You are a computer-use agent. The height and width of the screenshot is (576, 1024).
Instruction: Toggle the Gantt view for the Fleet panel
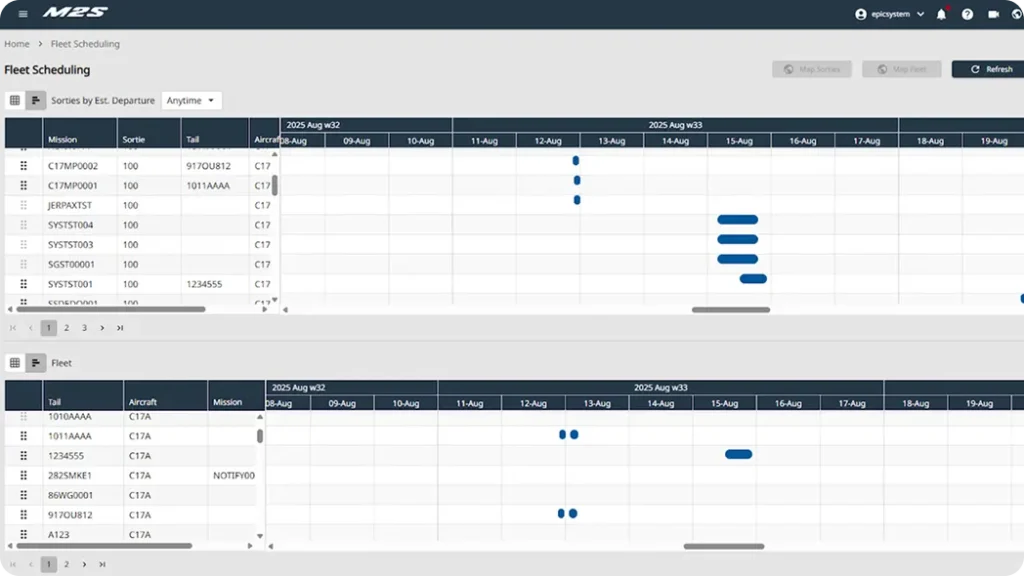click(x=37, y=362)
